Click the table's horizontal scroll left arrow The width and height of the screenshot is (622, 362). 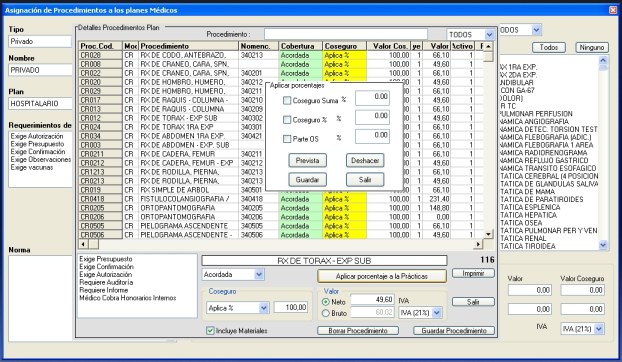(83, 244)
